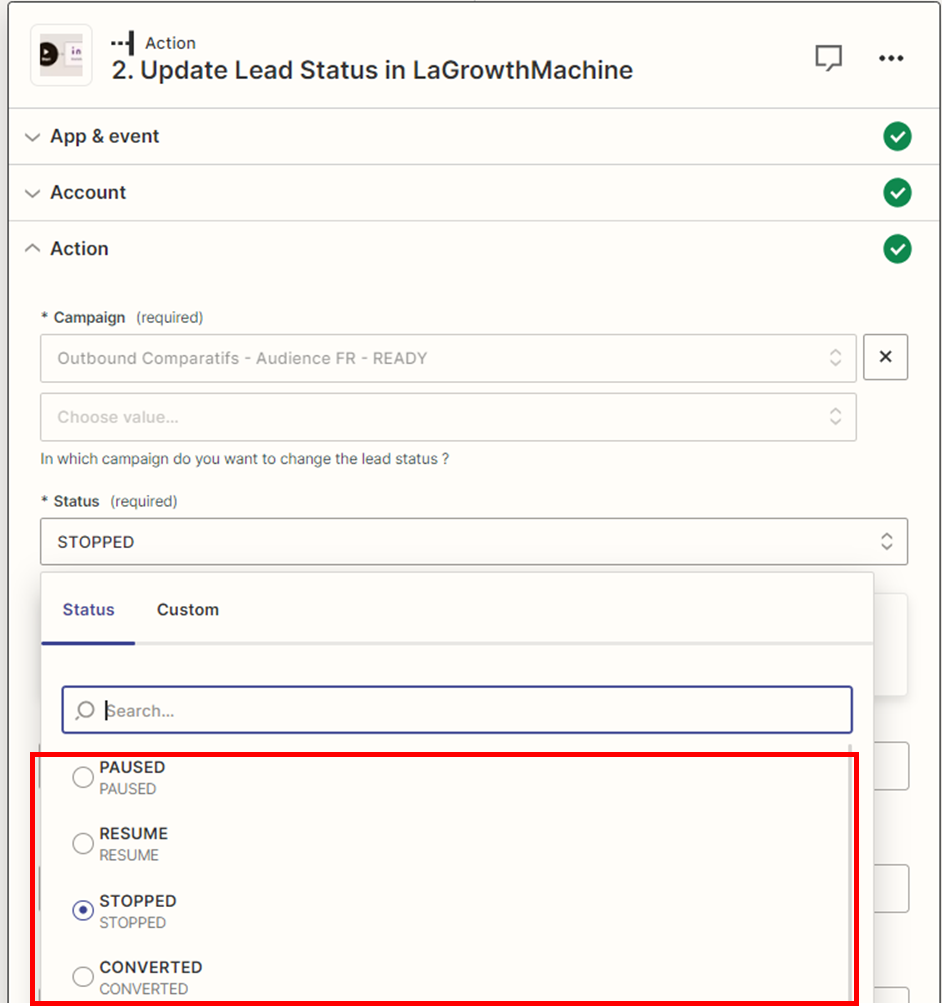
Task: Open the Campaign dropdown field
Action: (447, 358)
